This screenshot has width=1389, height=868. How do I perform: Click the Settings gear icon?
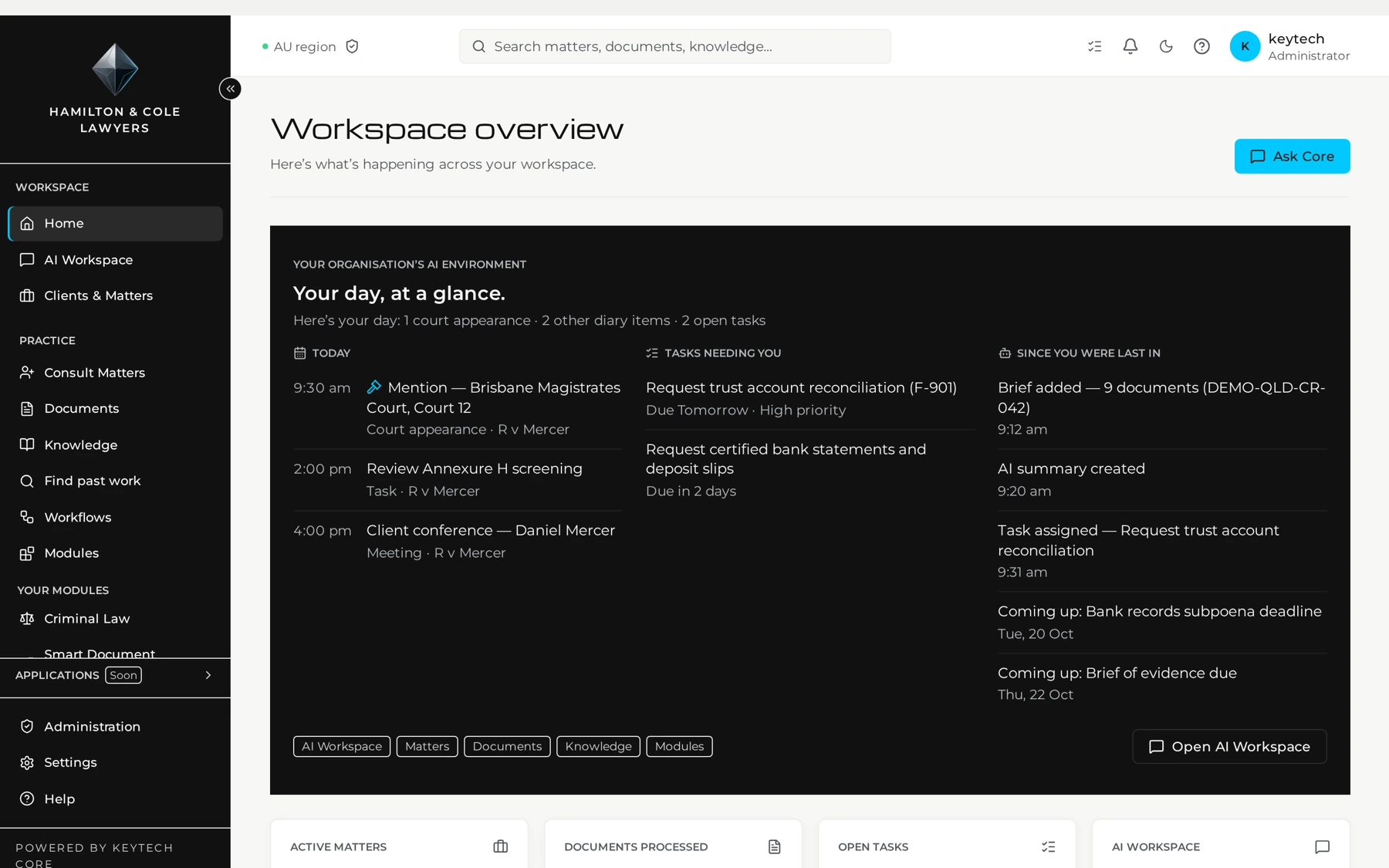tap(27, 762)
